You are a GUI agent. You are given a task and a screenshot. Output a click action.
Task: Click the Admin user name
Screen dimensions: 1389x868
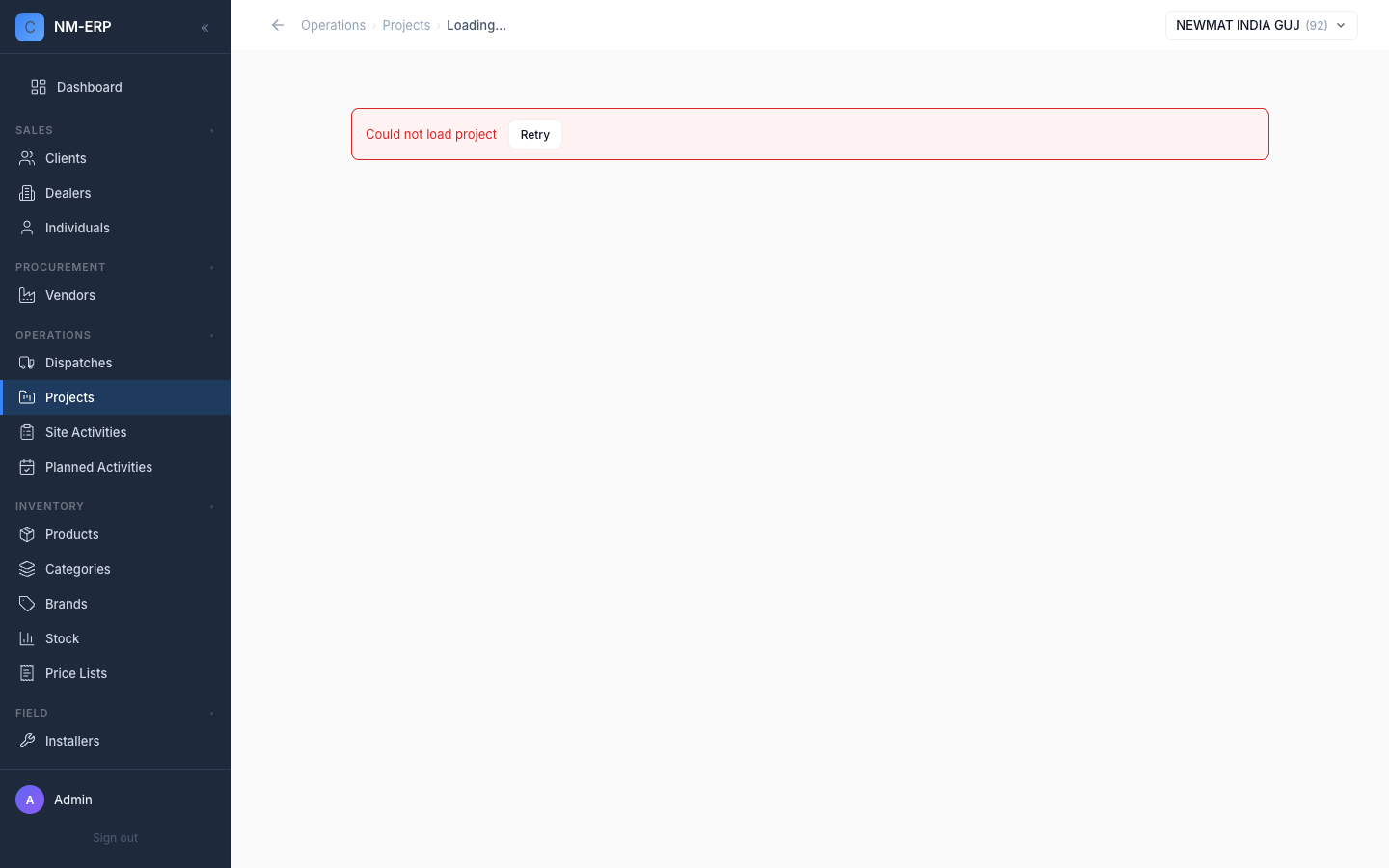point(73,800)
